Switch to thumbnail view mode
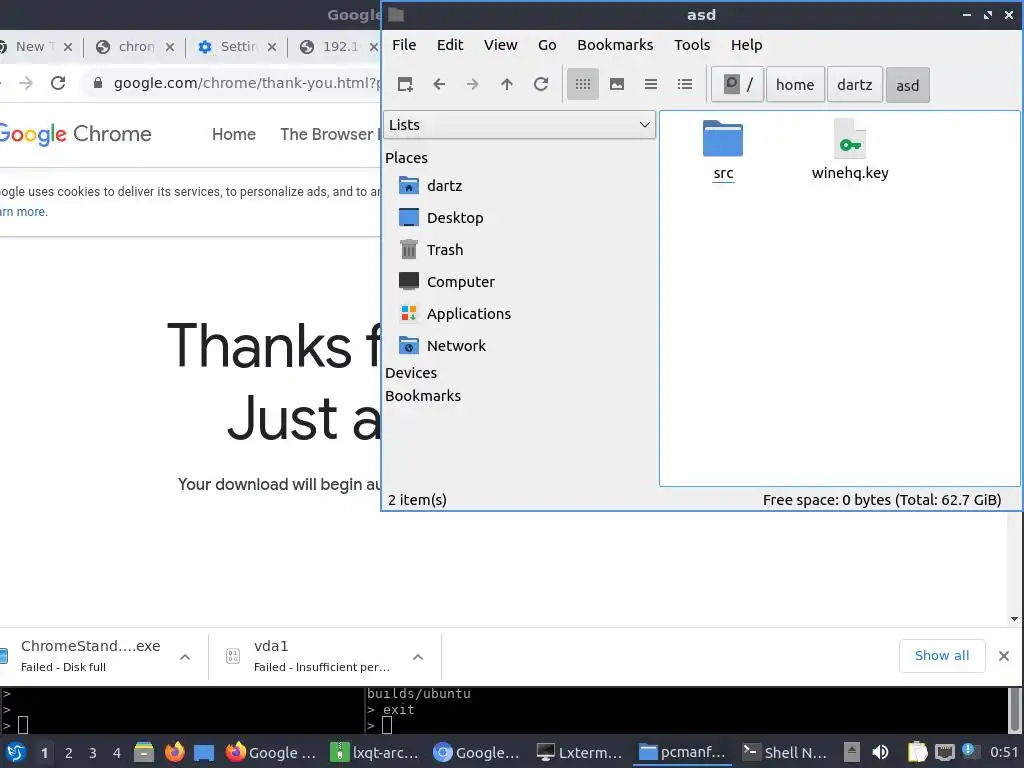This screenshot has height=768, width=1024. [x=616, y=84]
